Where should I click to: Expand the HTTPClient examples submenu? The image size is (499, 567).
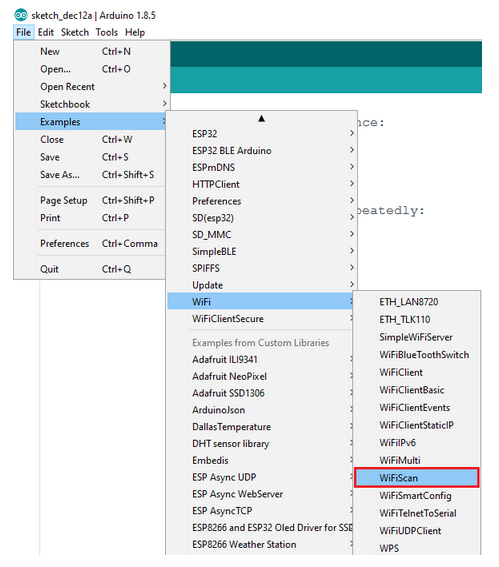[261, 184]
